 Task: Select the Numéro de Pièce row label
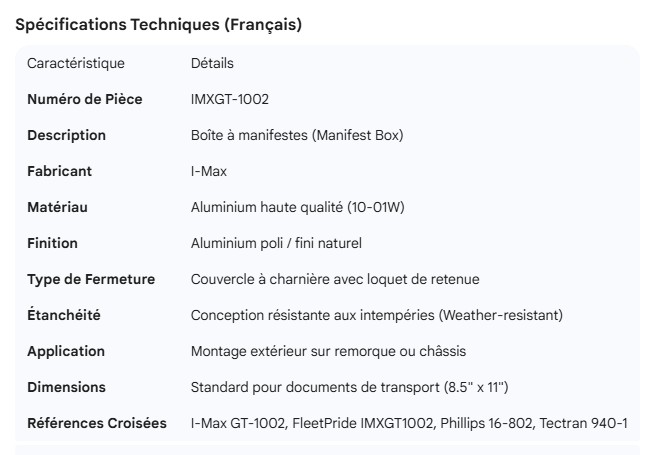coord(85,99)
